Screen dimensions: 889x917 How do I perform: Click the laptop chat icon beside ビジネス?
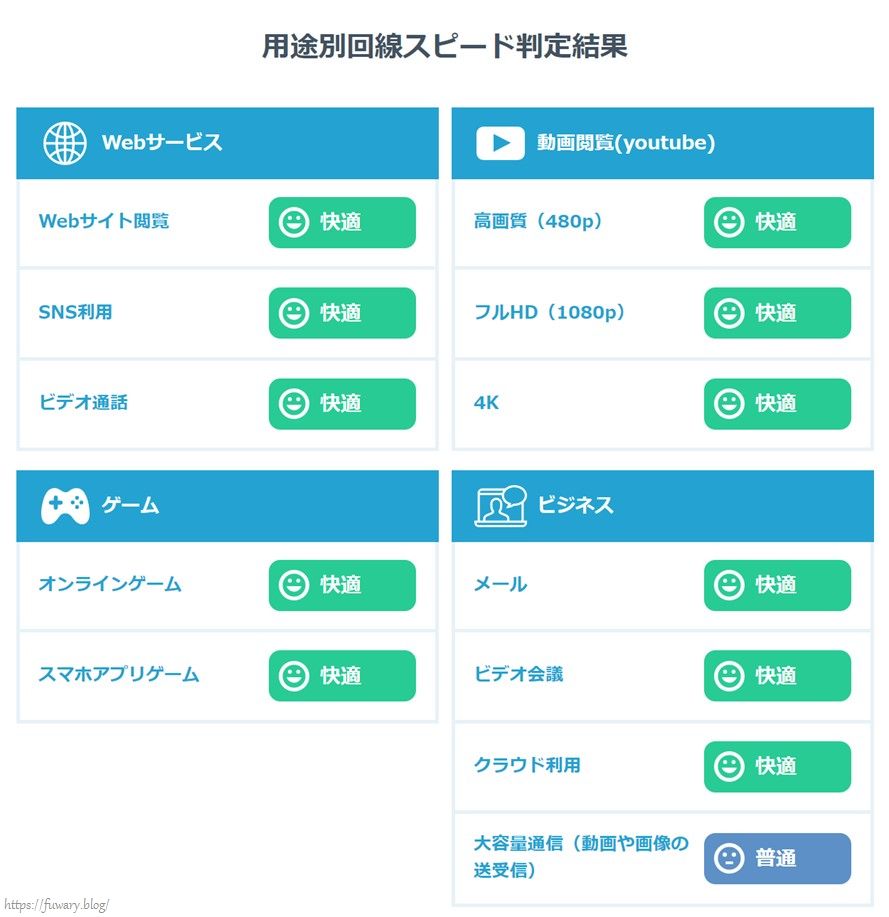tap(501, 506)
